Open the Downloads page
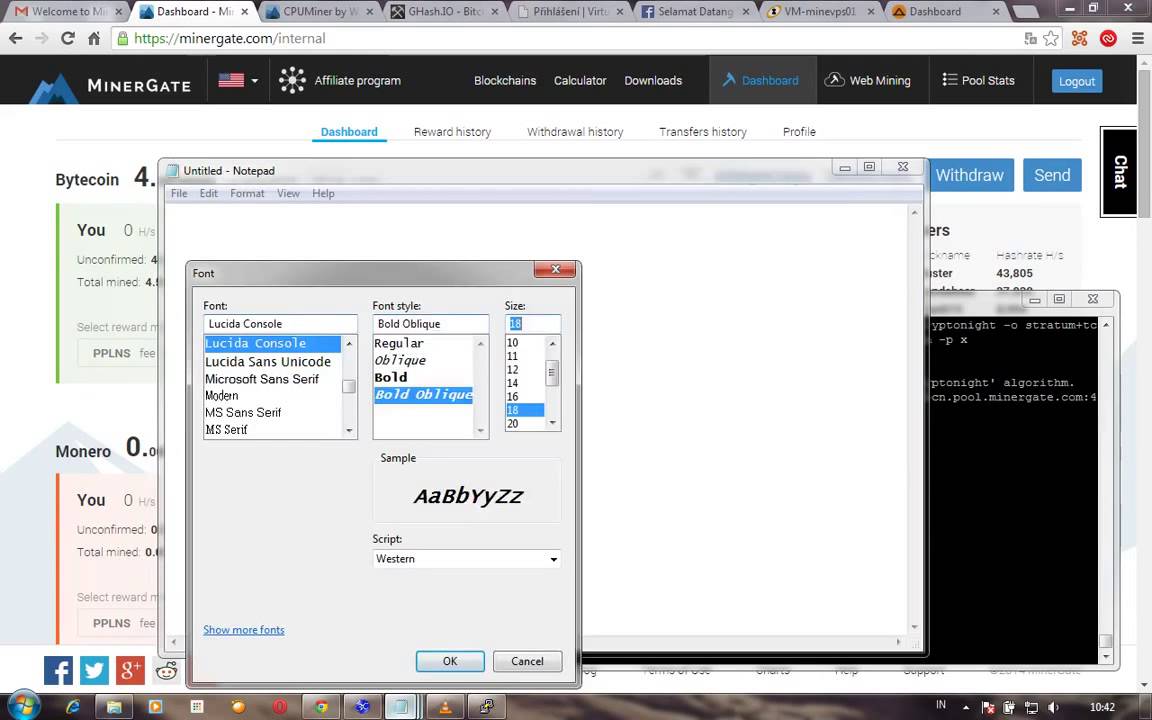This screenshot has height=720, width=1152. (653, 81)
